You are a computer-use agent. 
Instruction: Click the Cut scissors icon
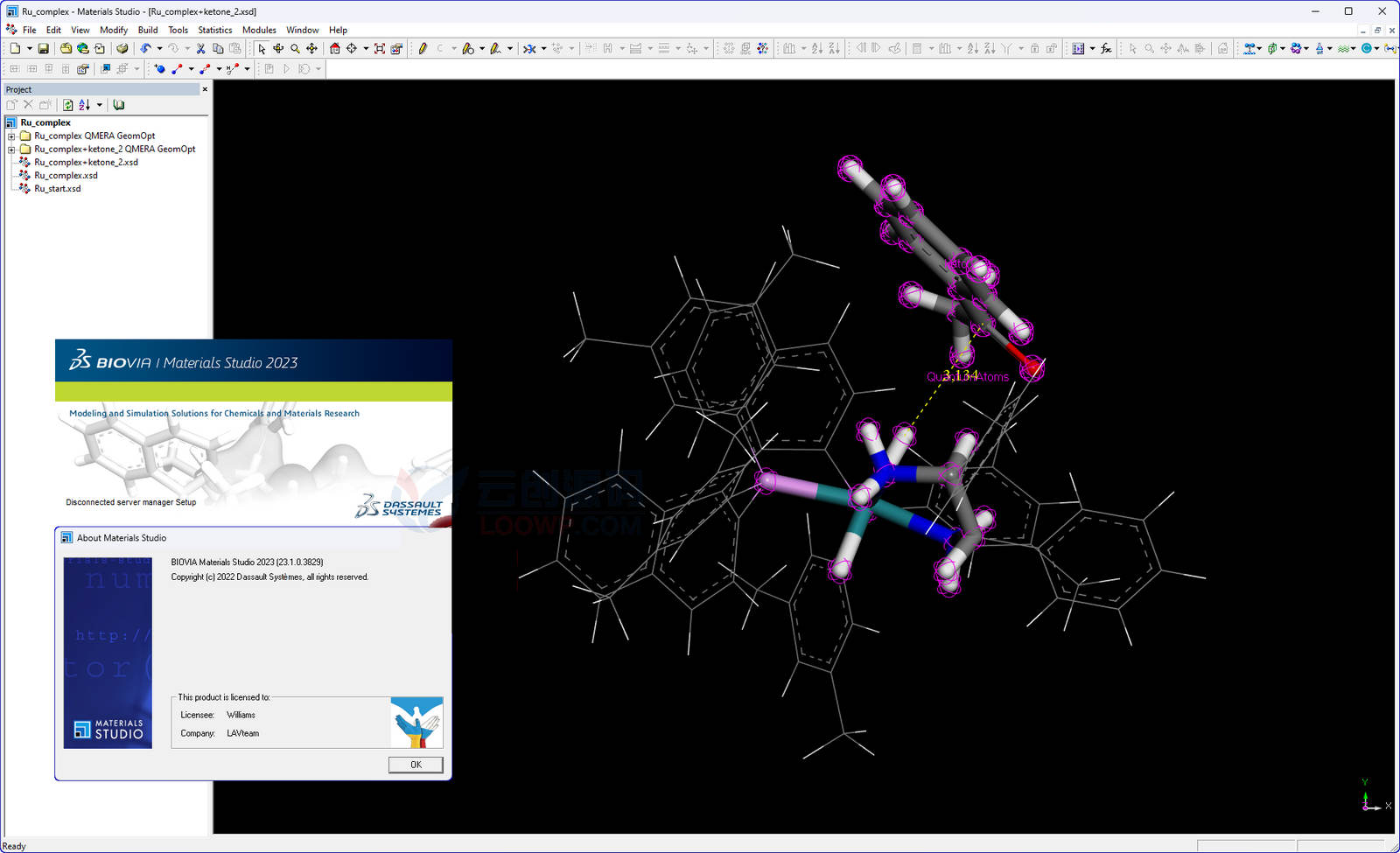tap(200, 49)
